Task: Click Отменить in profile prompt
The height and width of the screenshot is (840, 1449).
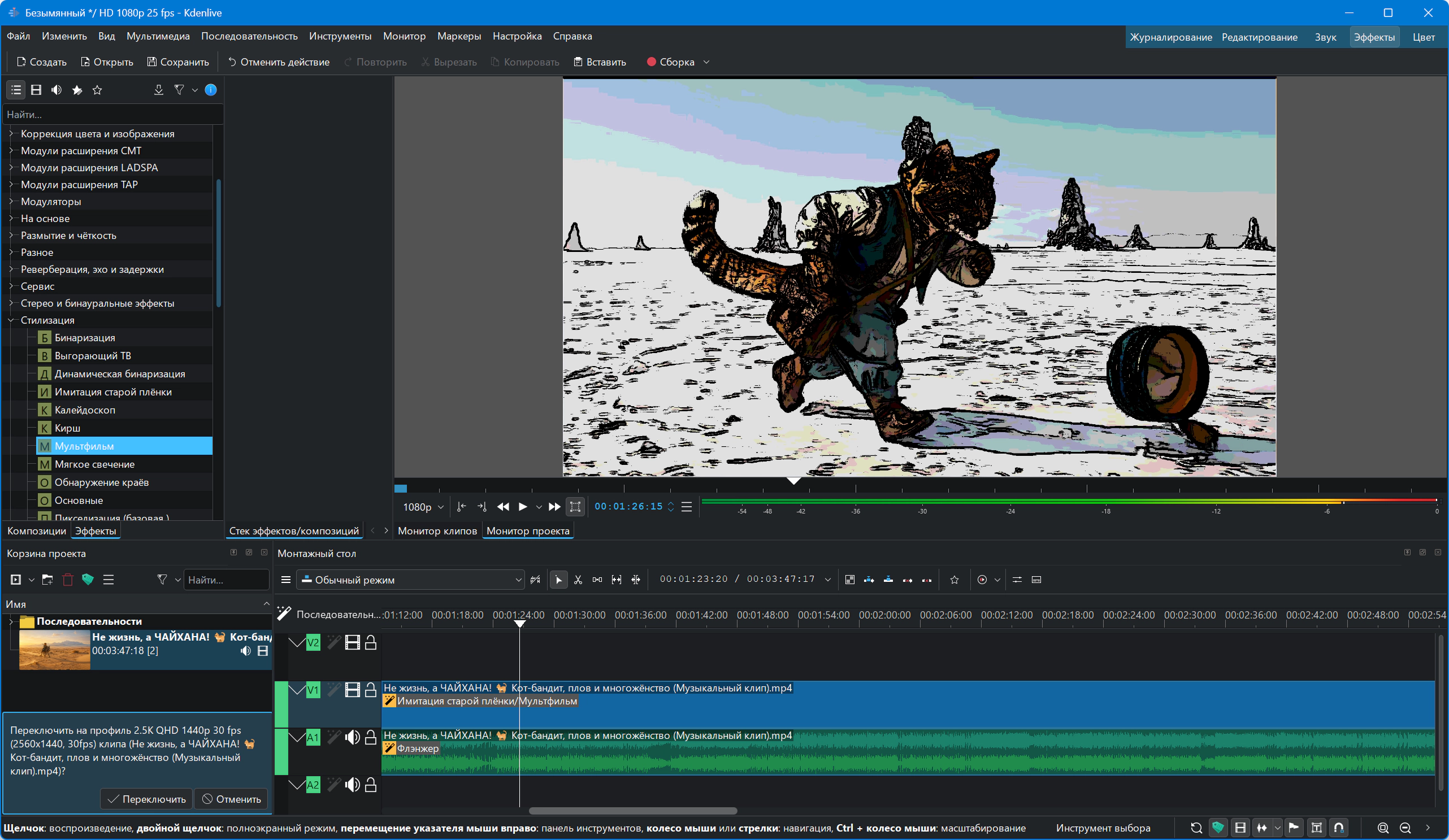Action: [231, 799]
